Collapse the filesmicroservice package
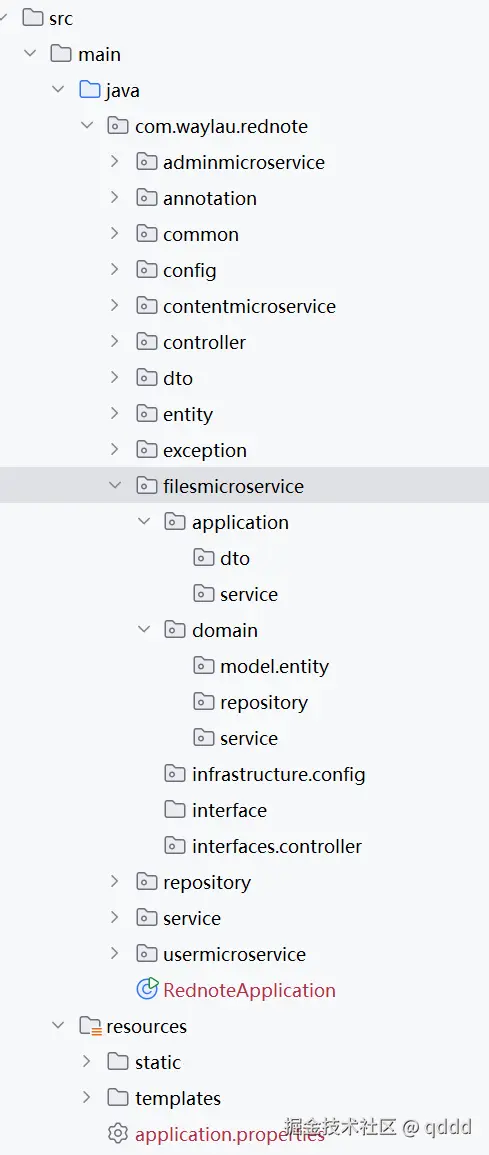 (114, 485)
